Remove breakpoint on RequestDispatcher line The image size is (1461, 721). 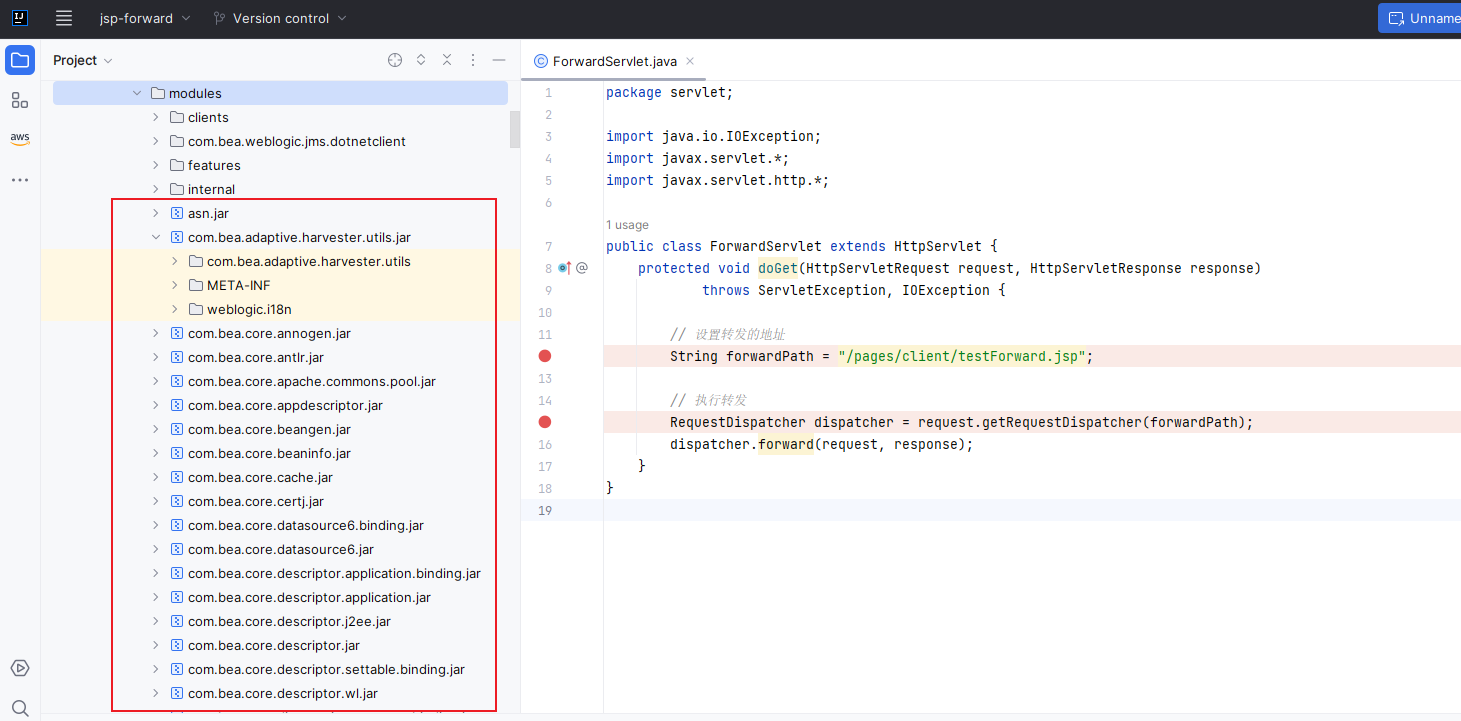545,422
